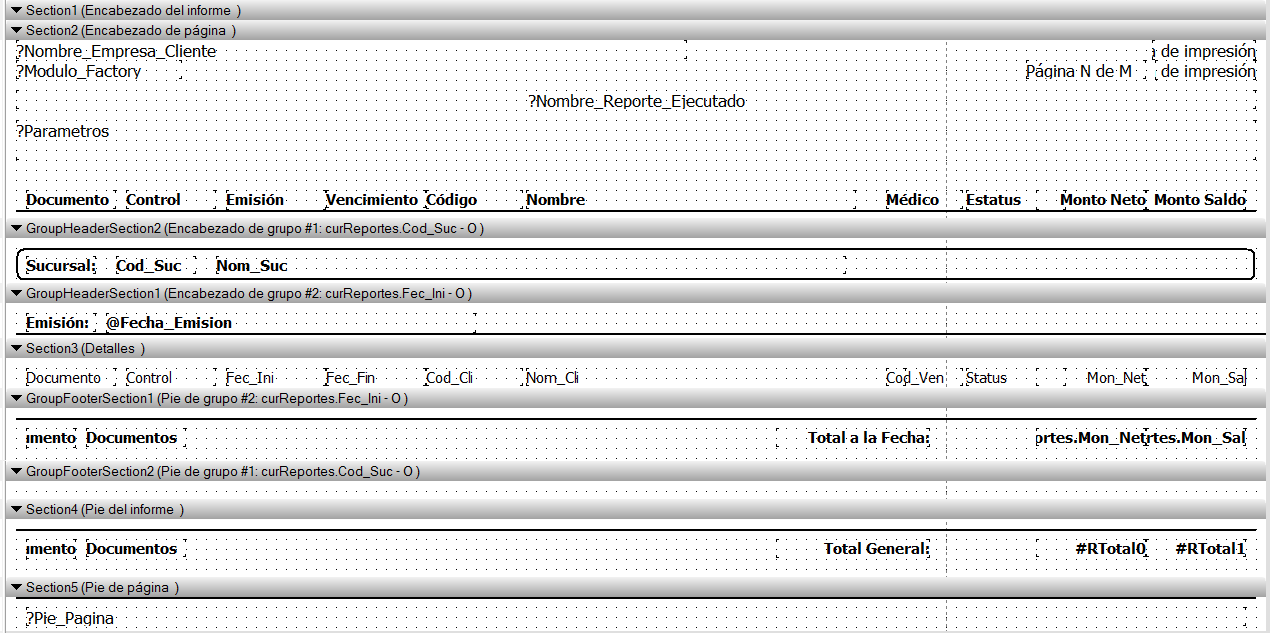1270x633 pixels.
Task: Select the Monto Saldo column heading
Action: click(x=1198, y=200)
